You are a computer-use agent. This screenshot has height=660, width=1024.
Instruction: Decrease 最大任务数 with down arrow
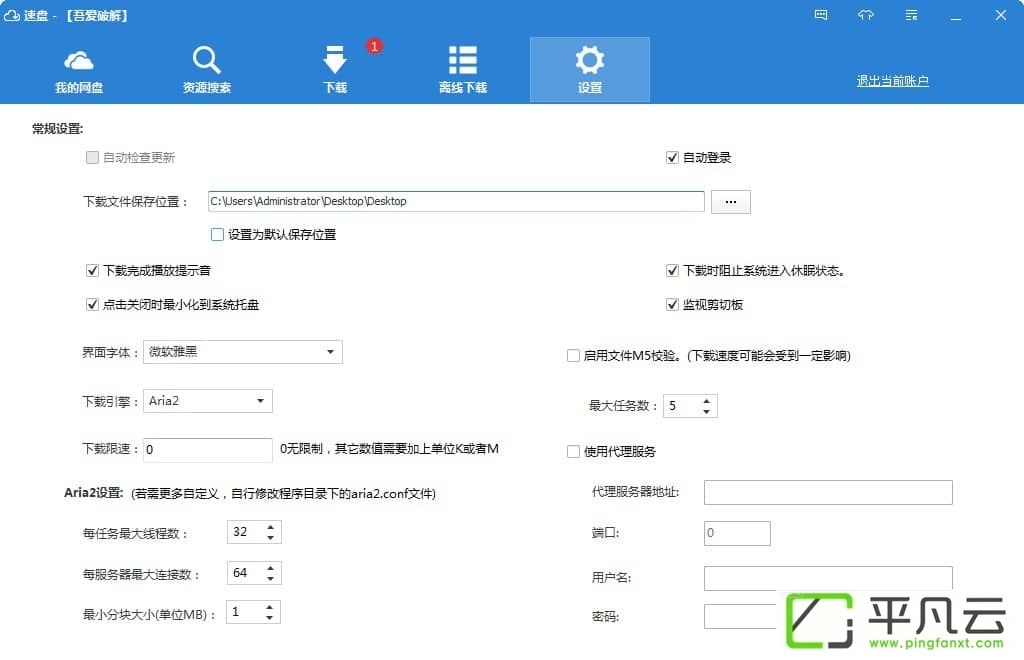707,411
